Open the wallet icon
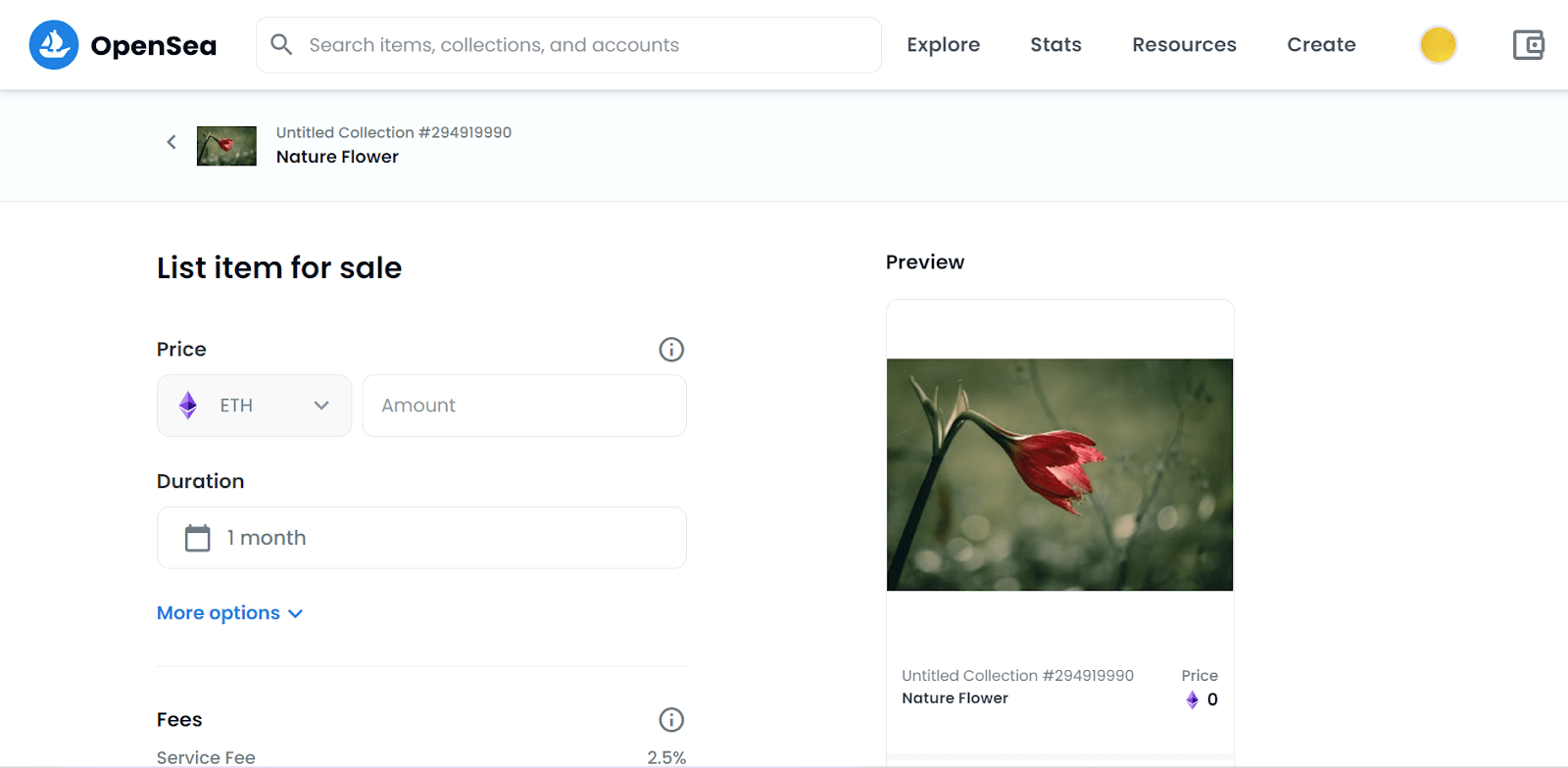This screenshot has height=768, width=1568. (1528, 45)
